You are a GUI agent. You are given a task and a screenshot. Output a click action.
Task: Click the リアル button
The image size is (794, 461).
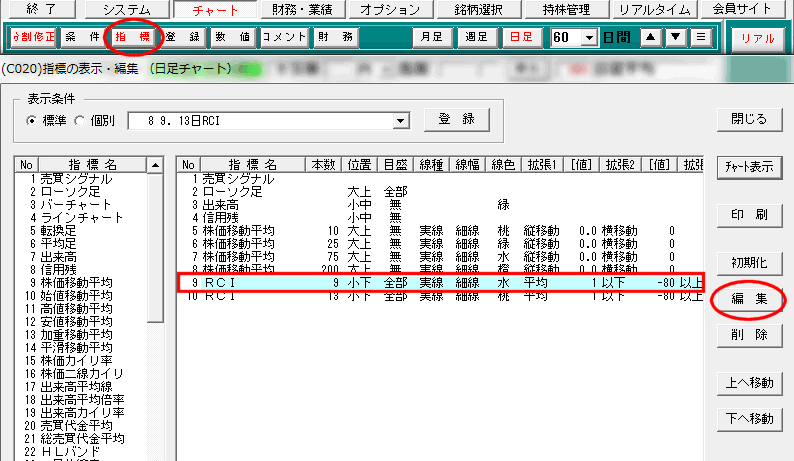coord(757,37)
